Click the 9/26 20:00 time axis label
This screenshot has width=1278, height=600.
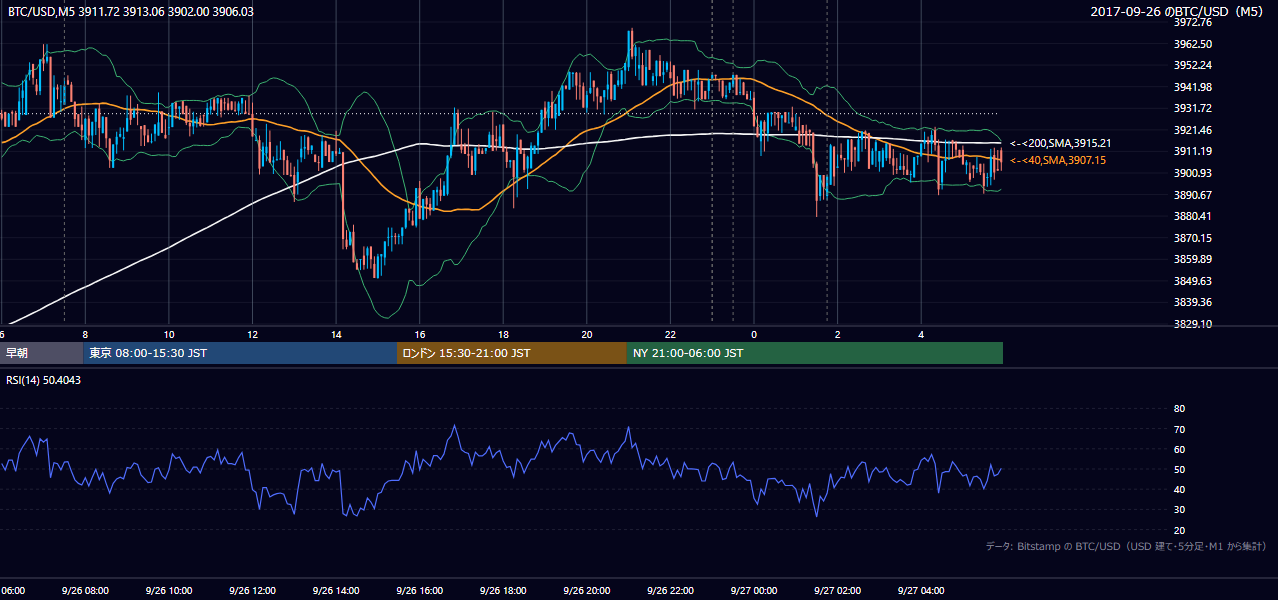586,591
